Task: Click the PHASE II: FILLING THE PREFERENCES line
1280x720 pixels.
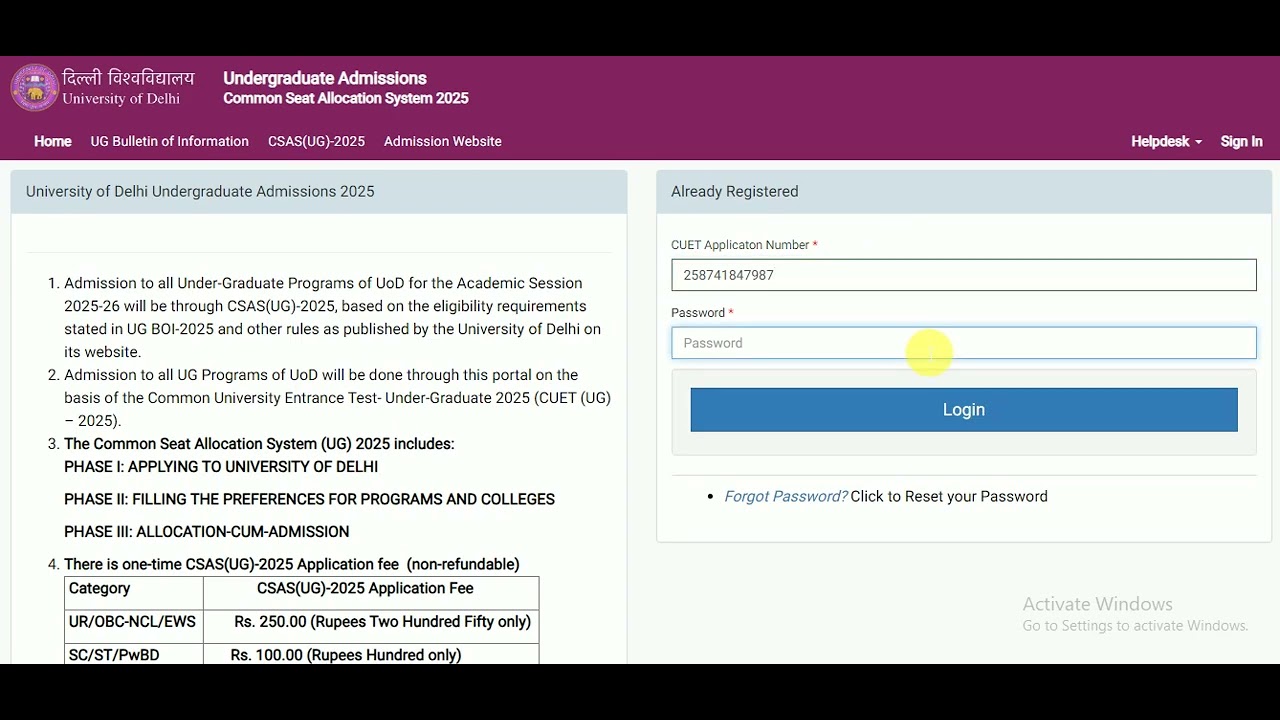Action: click(x=309, y=499)
